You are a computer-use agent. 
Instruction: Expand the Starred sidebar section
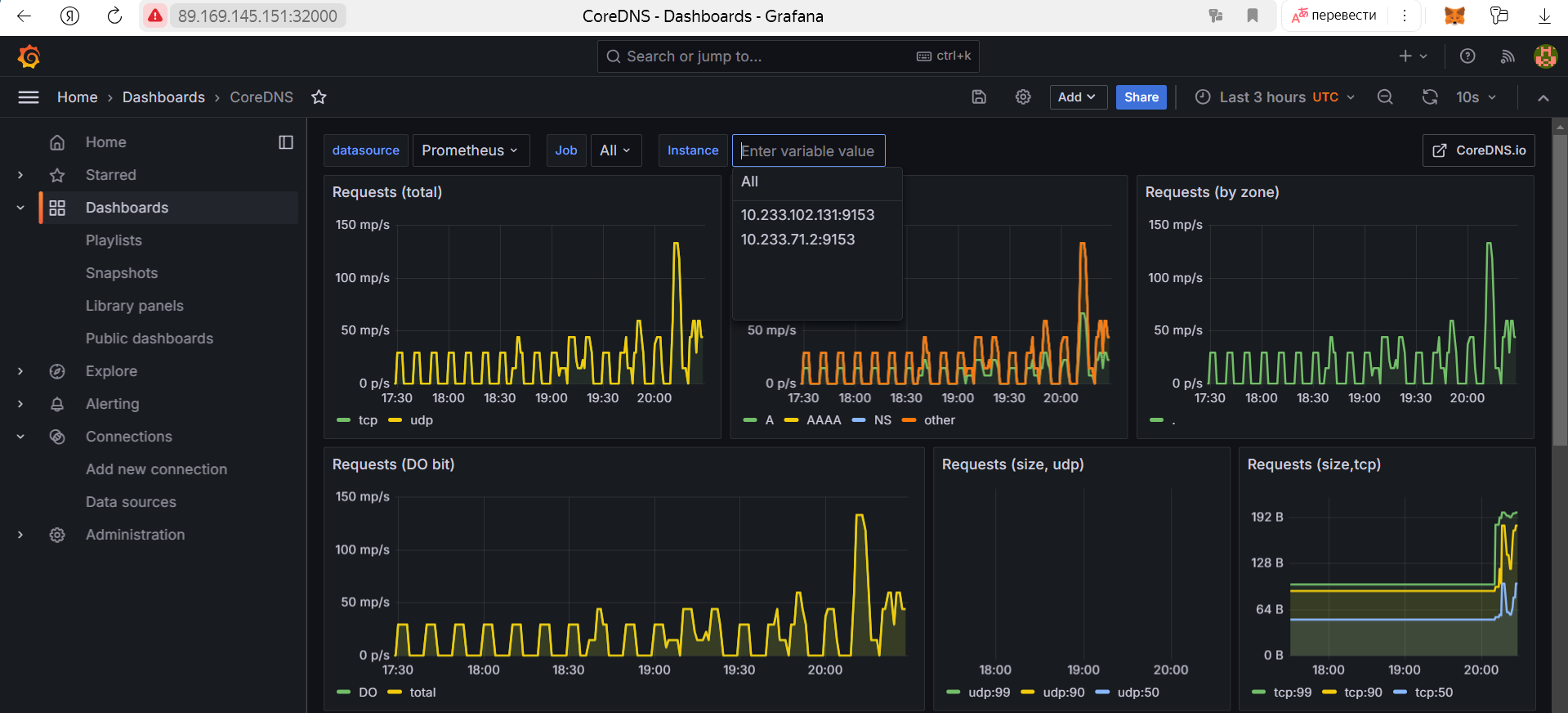point(20,175)
